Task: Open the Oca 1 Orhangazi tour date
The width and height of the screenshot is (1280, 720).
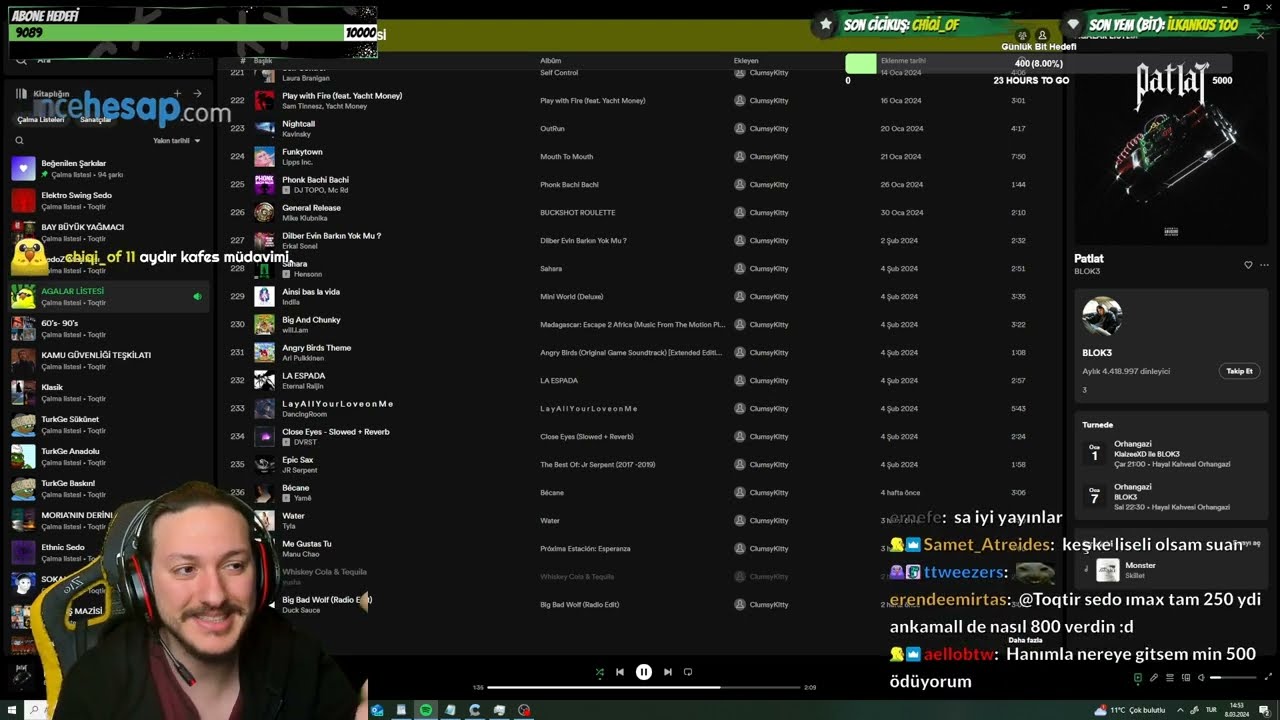Action: [x=1171, y=453]
